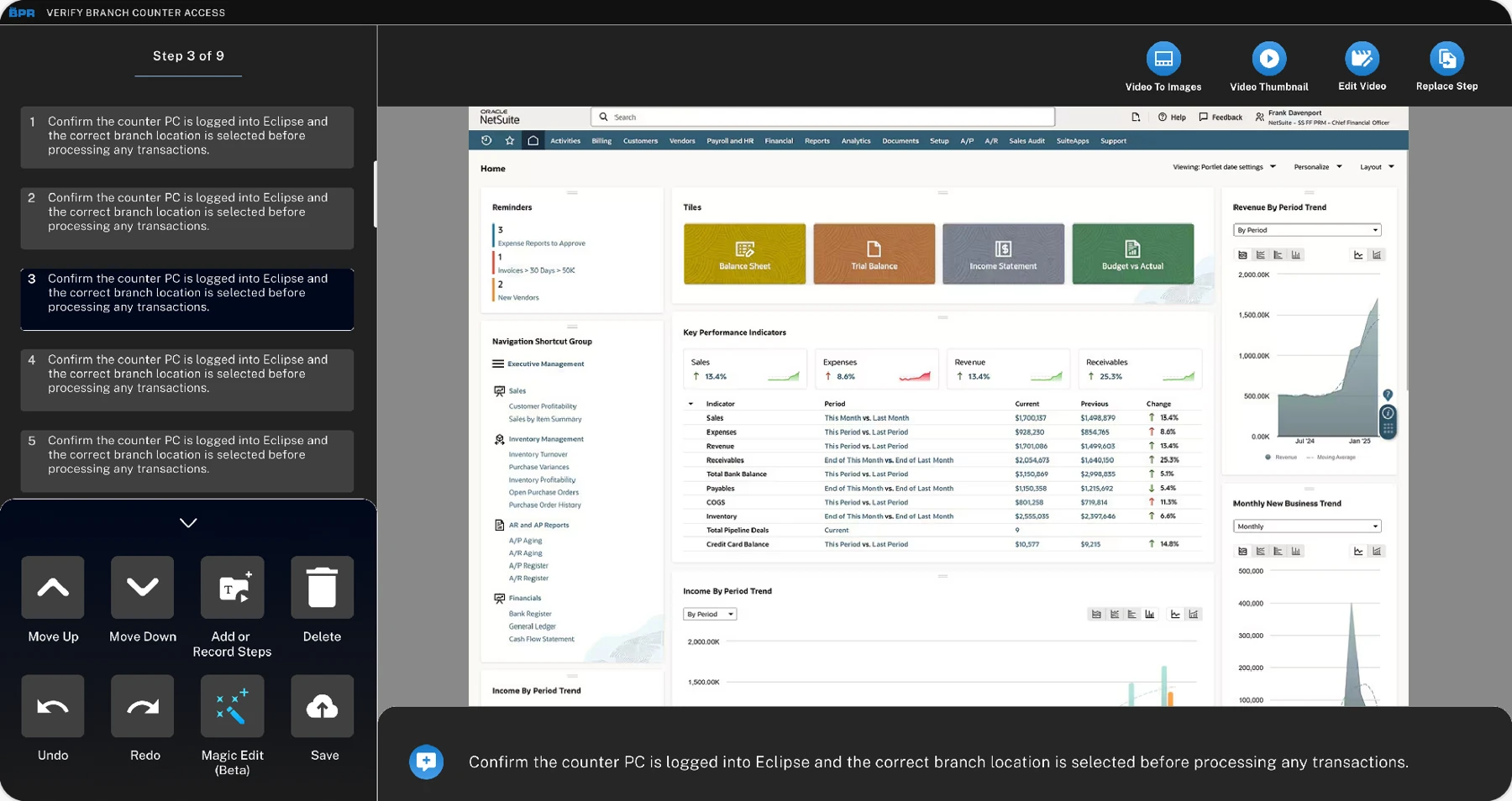Click the NetSuite search field

coord(823,117)
